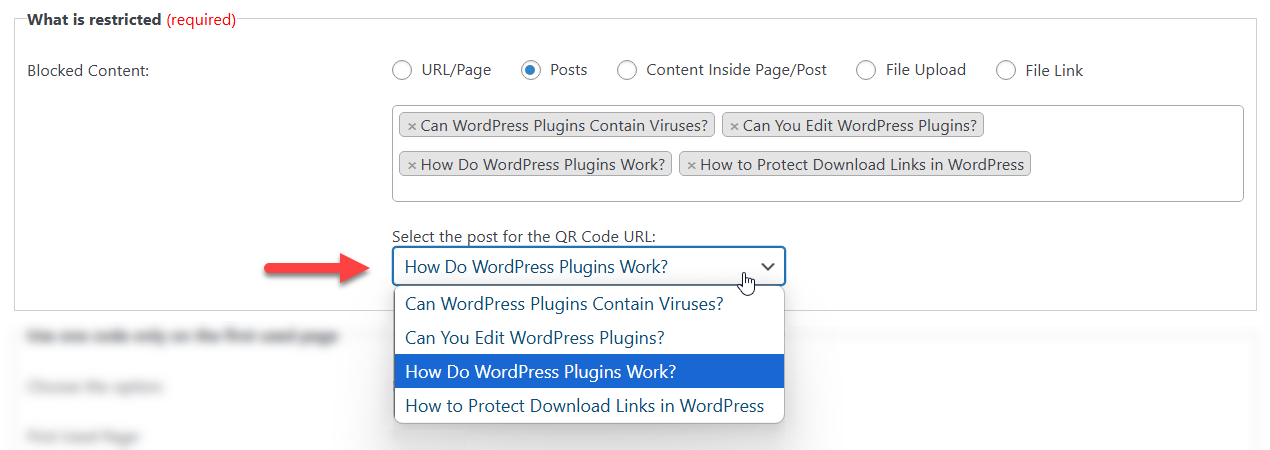Click the 'What is restricted' section heading
This screenshot has width=1270, height=450.
point(94,19)
